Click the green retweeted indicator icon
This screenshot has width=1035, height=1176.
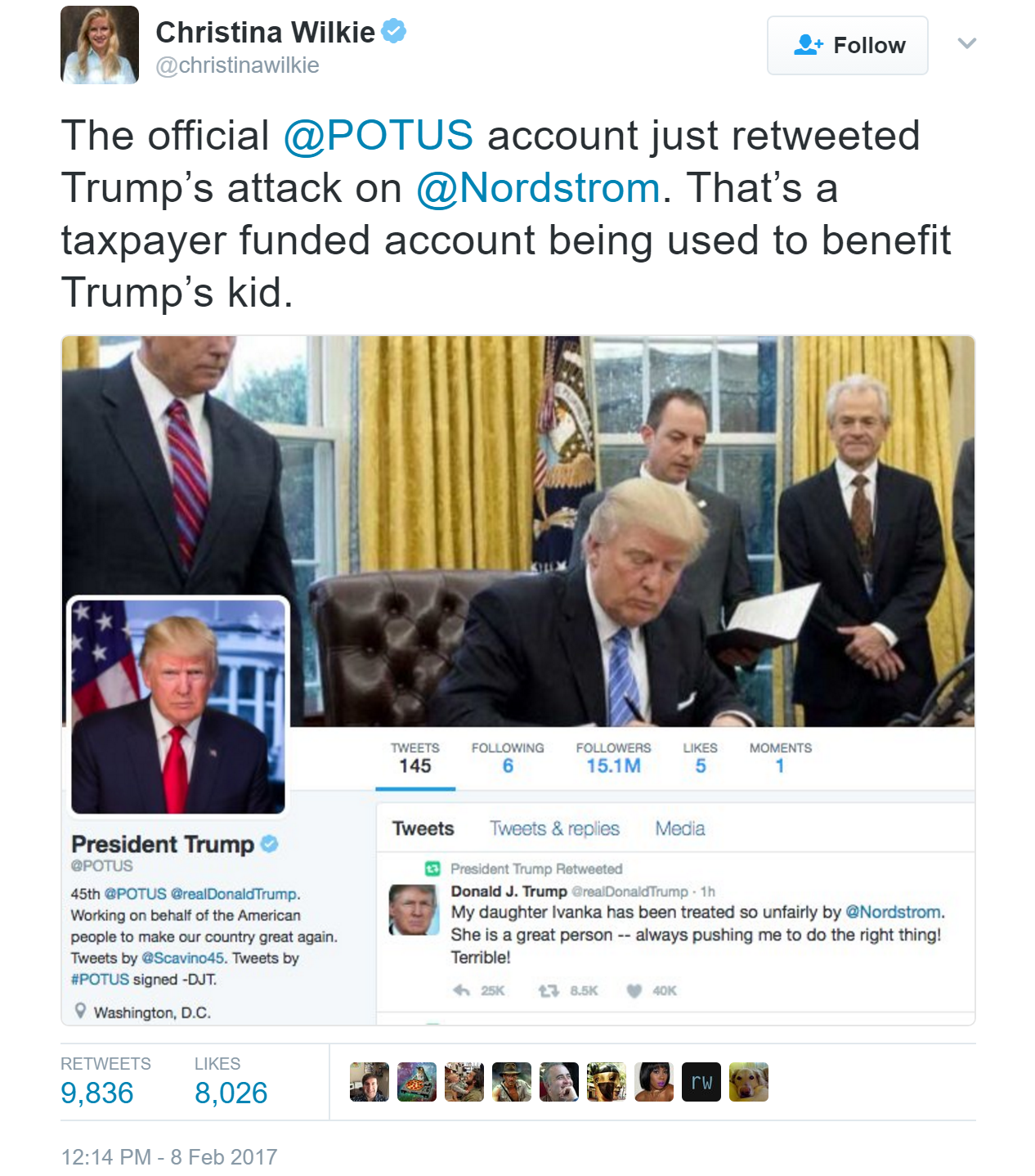pyautogui.click(x=432, y=869)
